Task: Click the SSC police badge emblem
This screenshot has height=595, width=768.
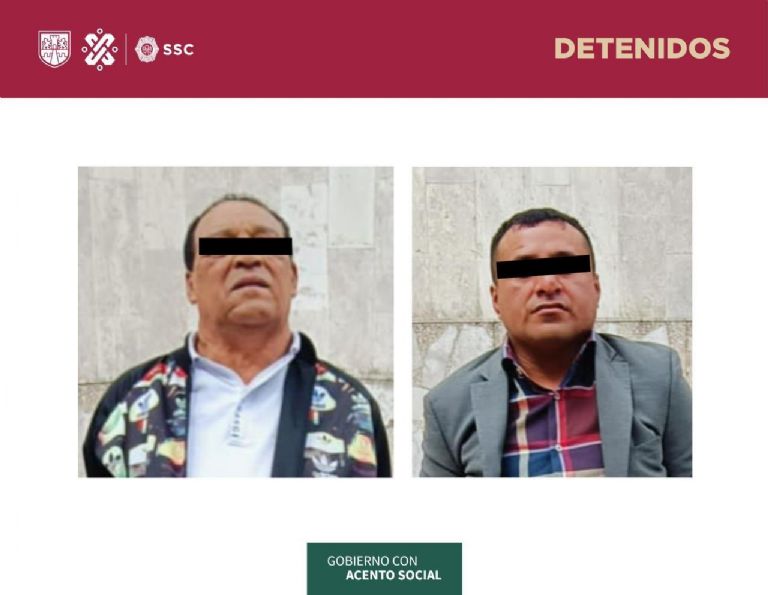Action: [146, 49]
